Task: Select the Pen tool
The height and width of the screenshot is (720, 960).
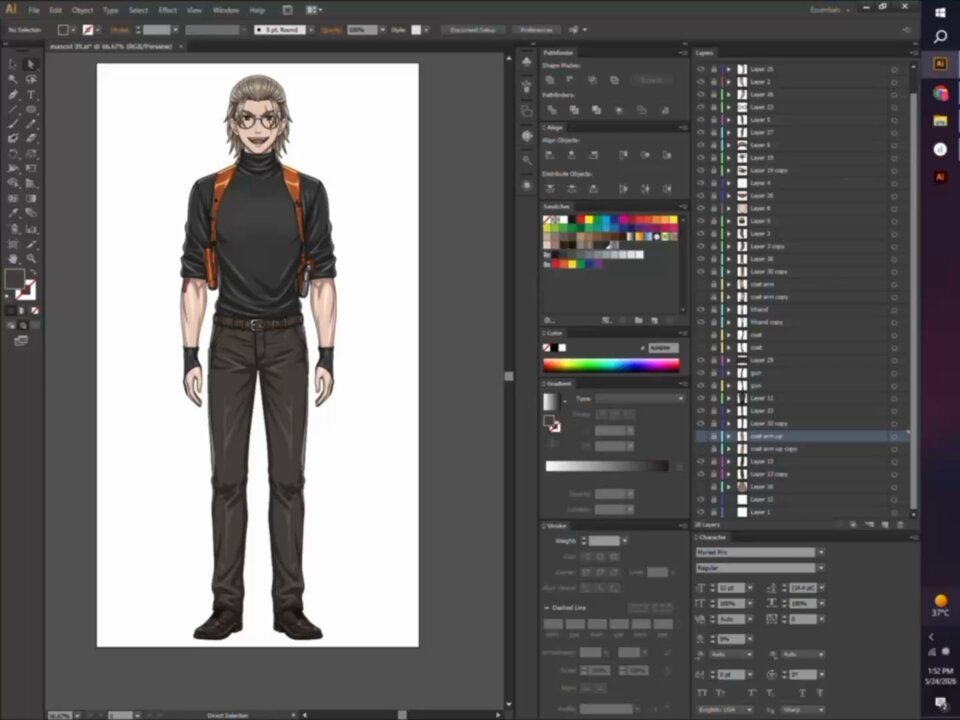Action: [13, 94]
